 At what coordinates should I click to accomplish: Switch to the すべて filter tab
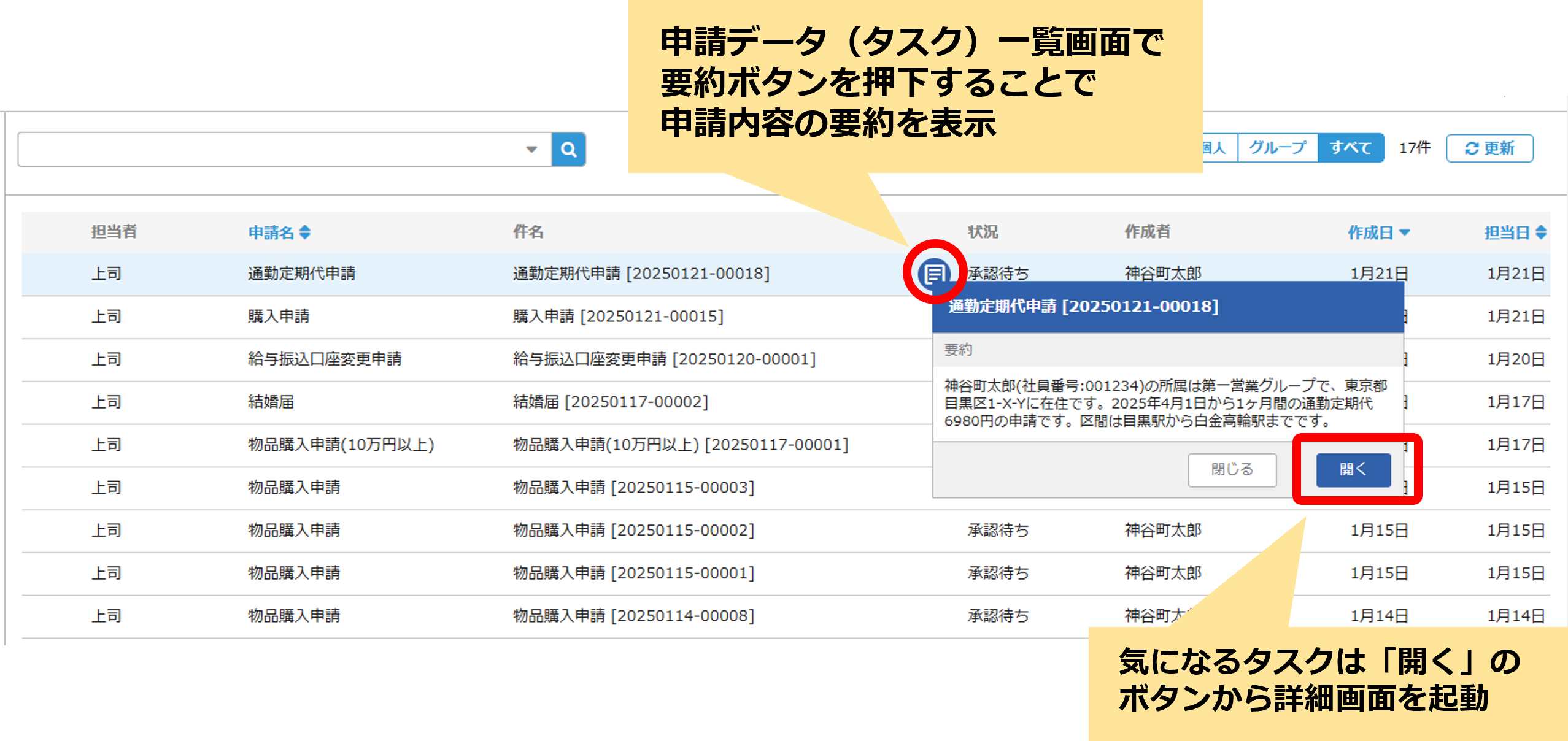coord(1351,148)
